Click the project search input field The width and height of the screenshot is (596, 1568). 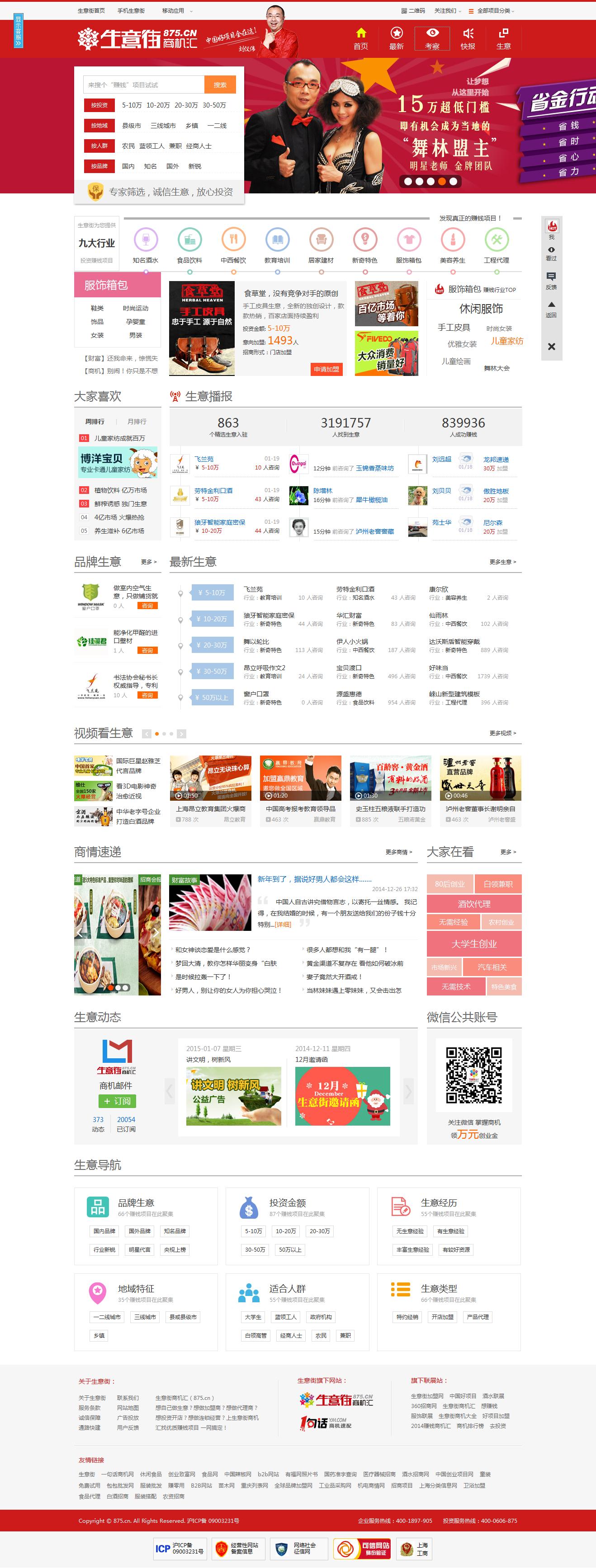pos(144,85)
